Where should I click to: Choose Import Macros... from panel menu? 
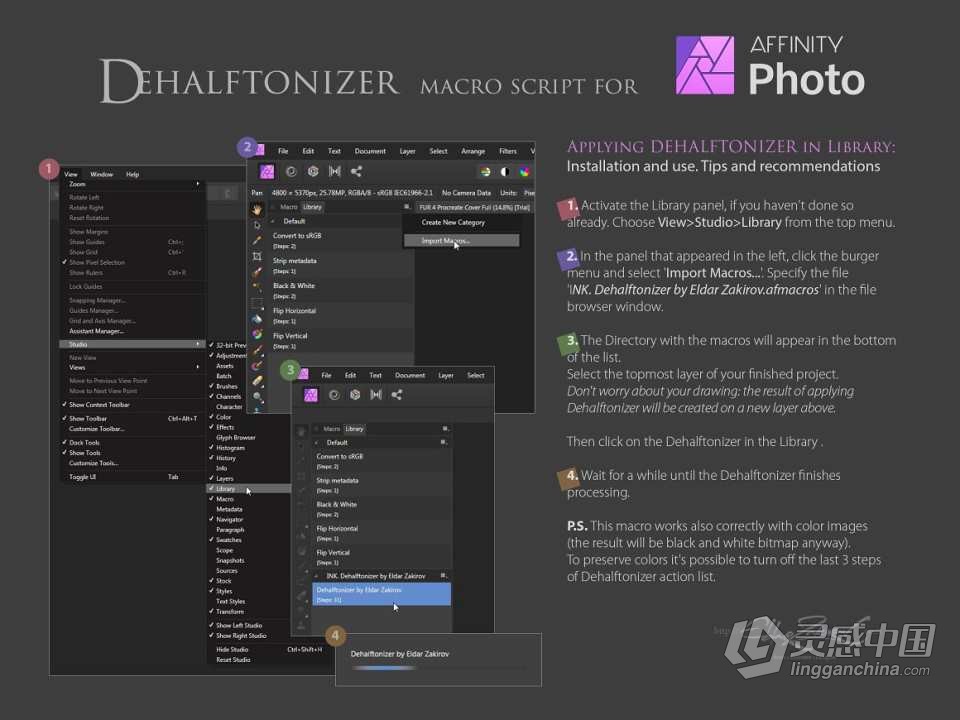[x=461, y=241]
